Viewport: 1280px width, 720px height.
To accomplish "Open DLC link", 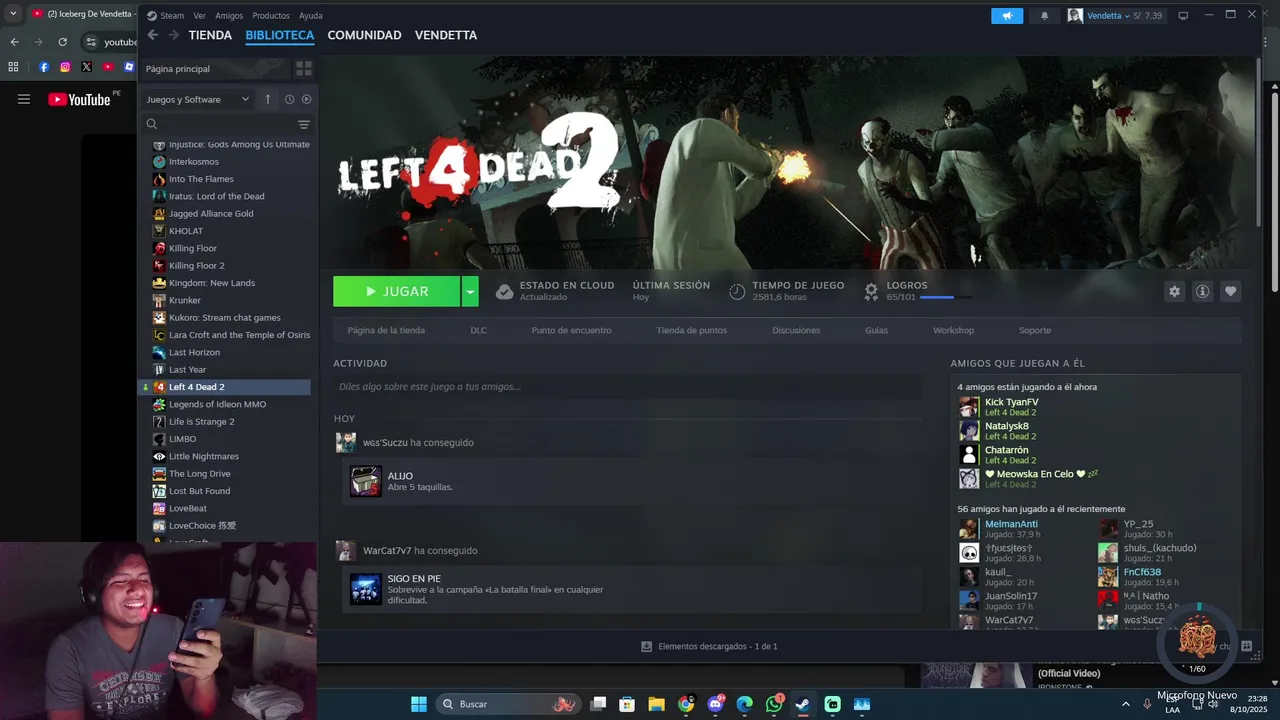I will click(479, 330).
